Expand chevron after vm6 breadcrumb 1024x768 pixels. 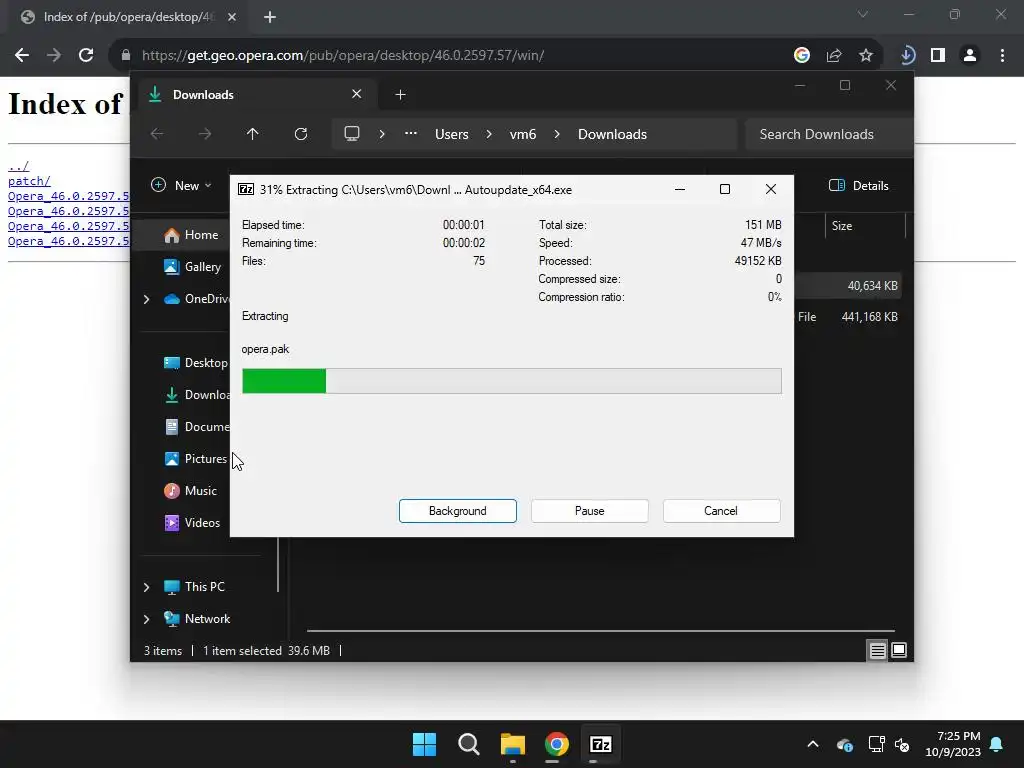557,134
